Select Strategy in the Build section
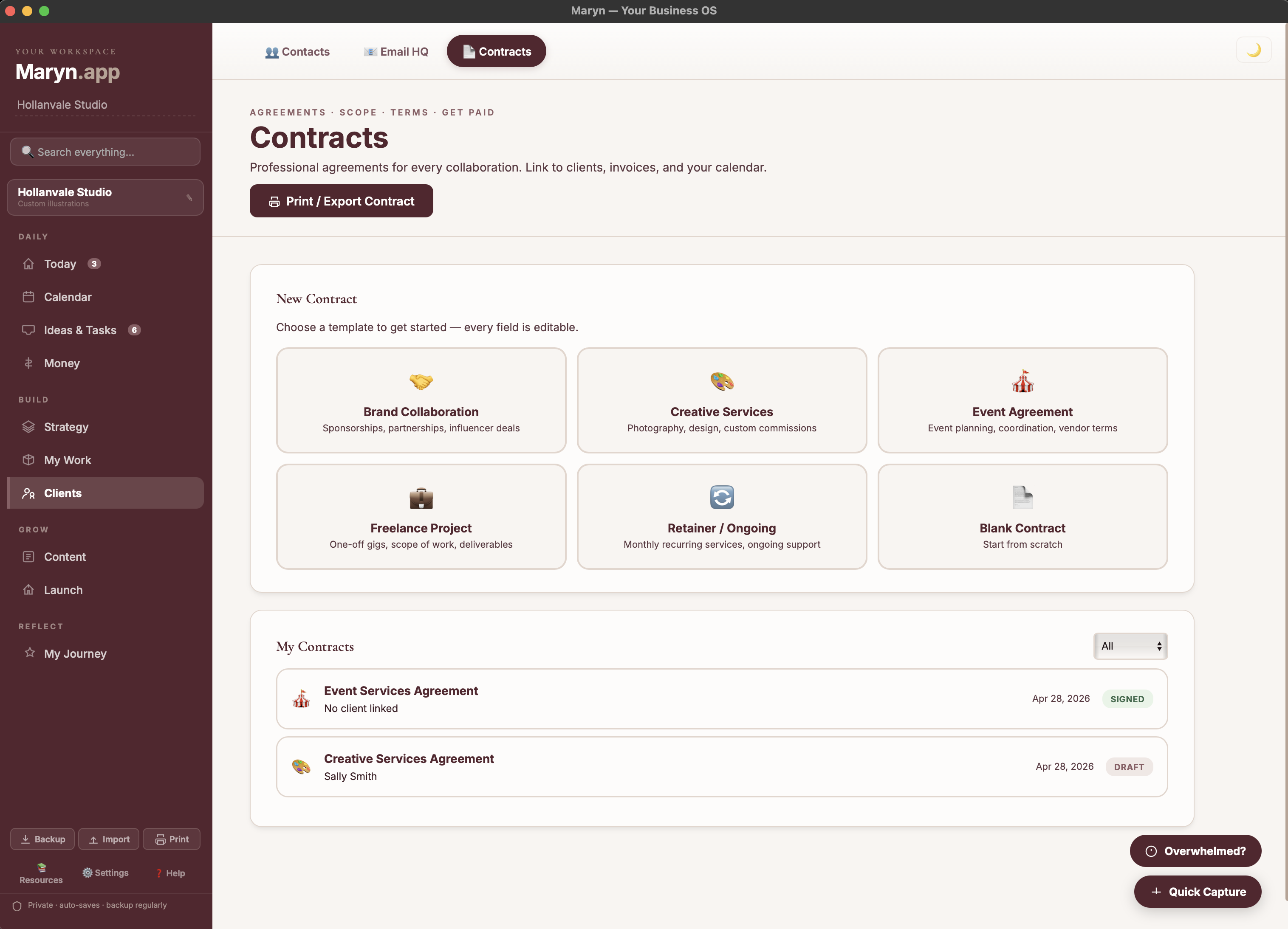This screenshot has width=1288, height=929. click(66, 427)
